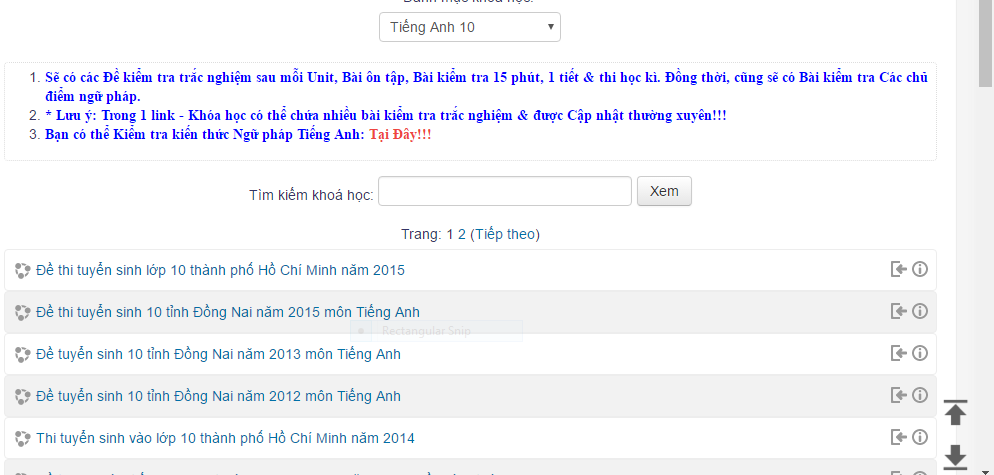Click self-enrol icon for Đồng Nai năm 2013 course

[x=898, y=353]
